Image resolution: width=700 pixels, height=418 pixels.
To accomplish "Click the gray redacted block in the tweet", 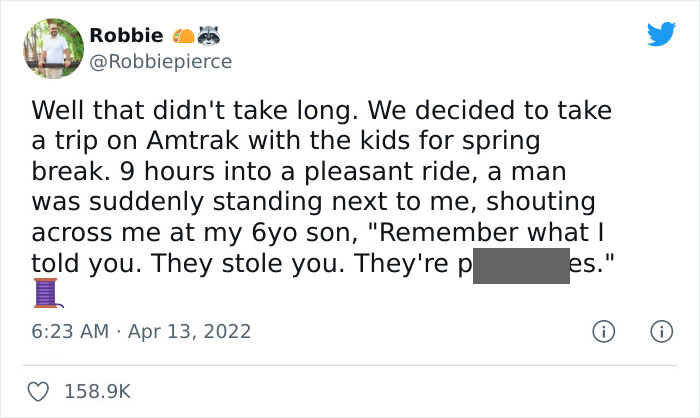I will point(520,265).
